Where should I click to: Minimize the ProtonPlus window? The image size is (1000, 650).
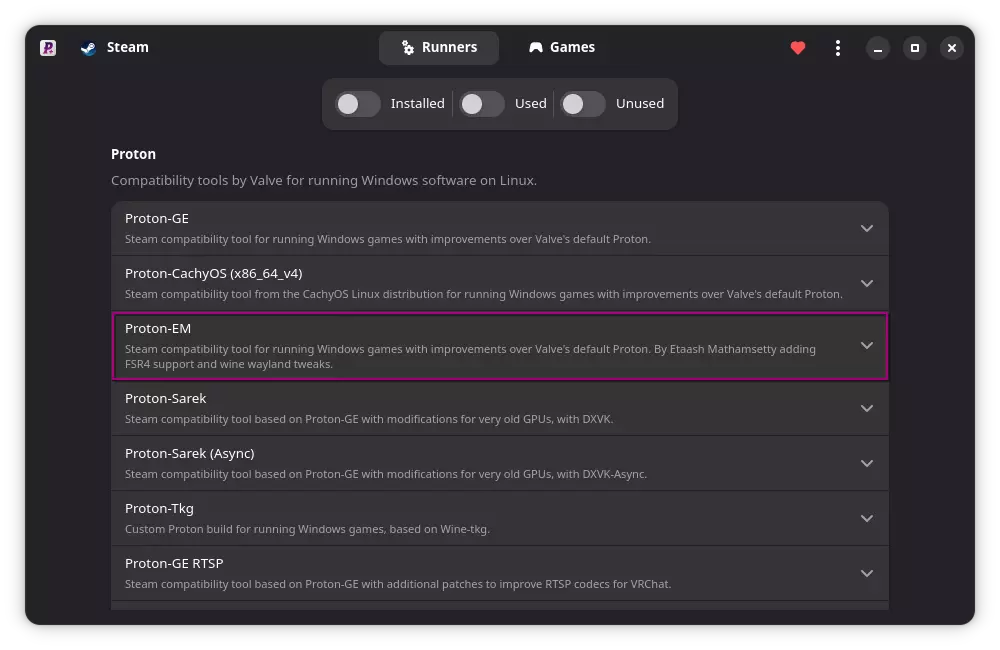877,48
